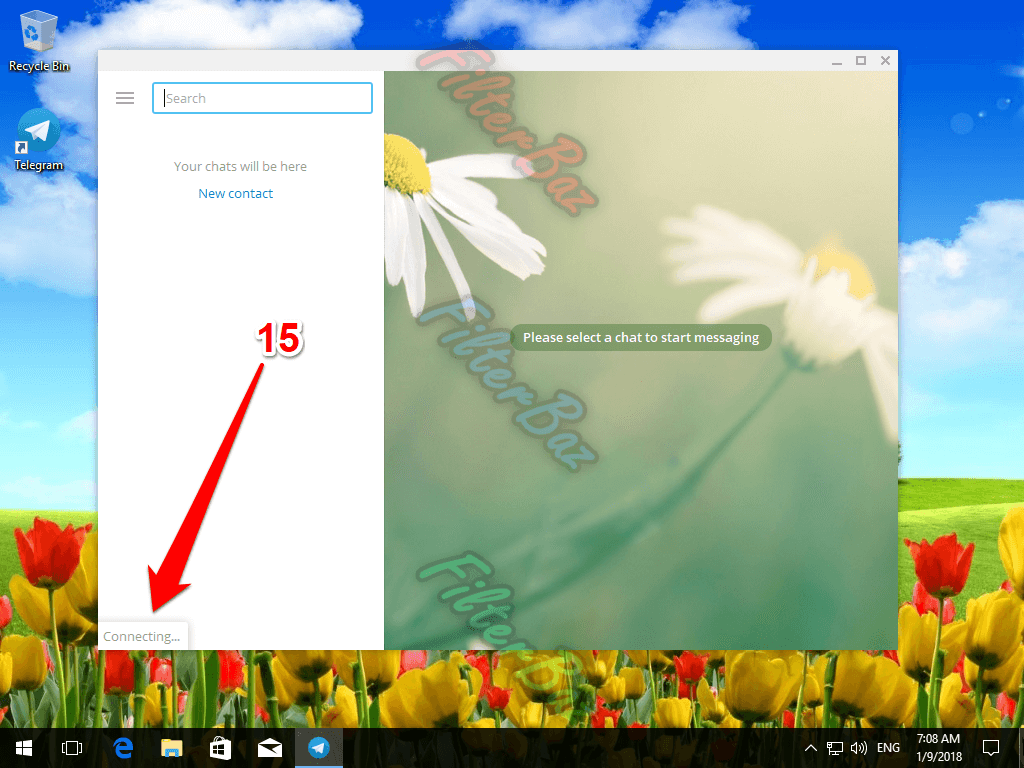Expand the hidden system tray icons

coord(811,747)
